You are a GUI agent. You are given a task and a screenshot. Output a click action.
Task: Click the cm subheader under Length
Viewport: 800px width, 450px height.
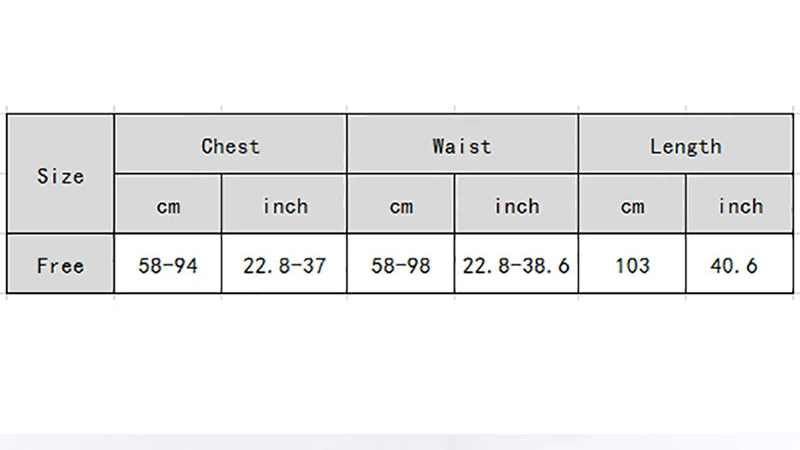pos(632,206)
